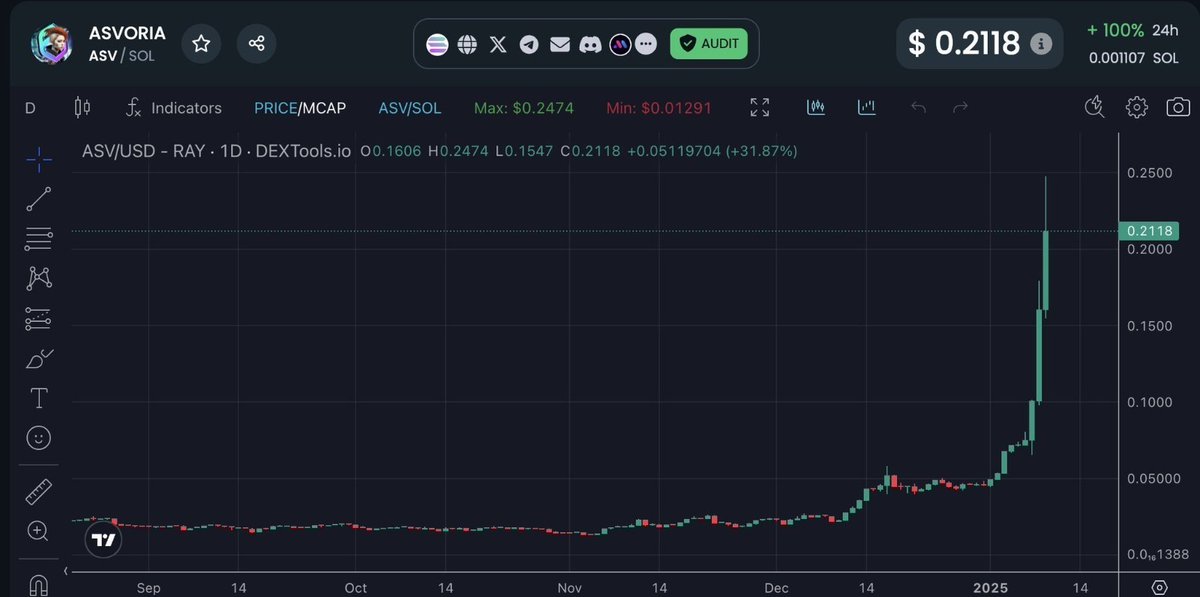Click the 0.2500 price axis label
The image size is (1200, 597).
click(x=1149, y=173)
